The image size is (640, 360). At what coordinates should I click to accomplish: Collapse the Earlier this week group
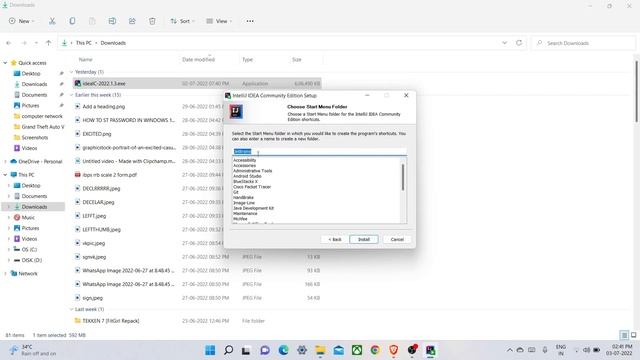tap(71, 95)
